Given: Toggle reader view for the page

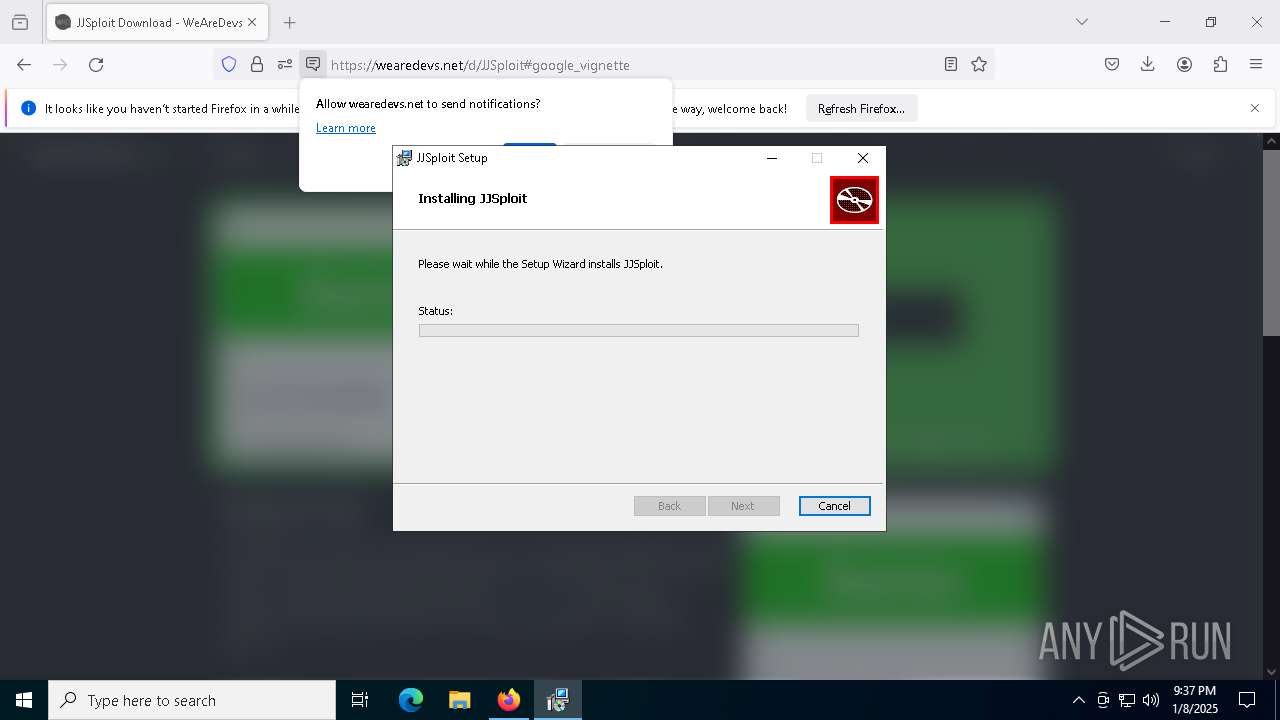Looking at the screenshot, I should tap(951, 64).
